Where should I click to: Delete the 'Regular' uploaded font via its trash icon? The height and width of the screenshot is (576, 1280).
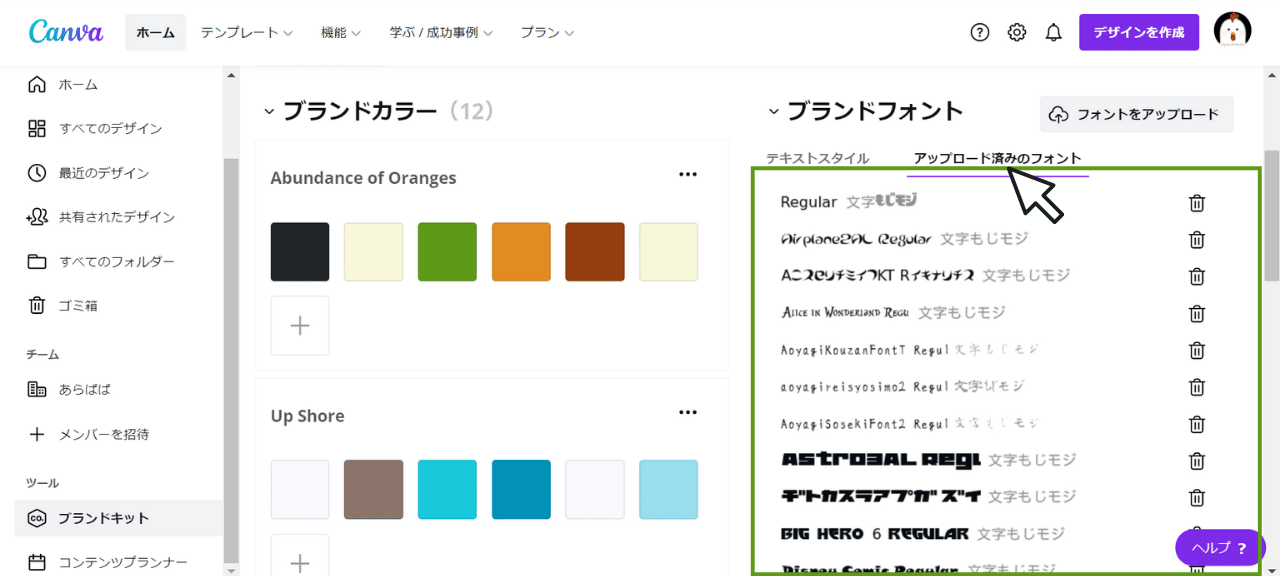click(x=1196, y=203)
